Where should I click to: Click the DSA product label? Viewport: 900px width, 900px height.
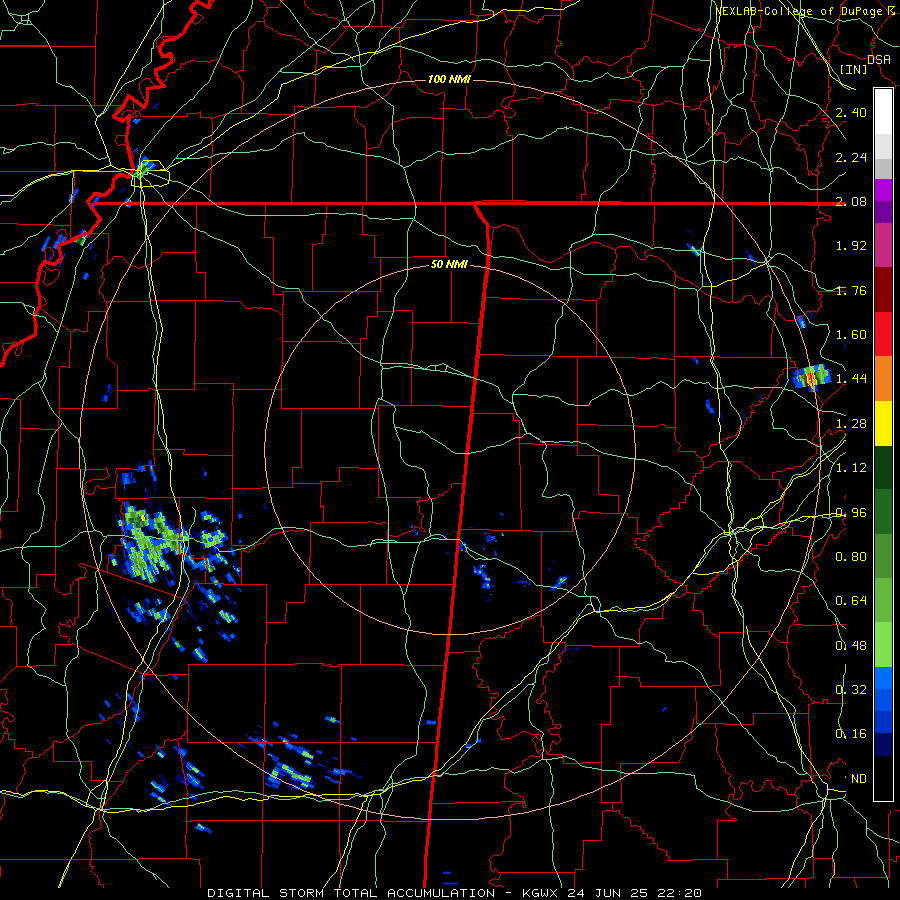pyautogui.click(x=879, y=60)
